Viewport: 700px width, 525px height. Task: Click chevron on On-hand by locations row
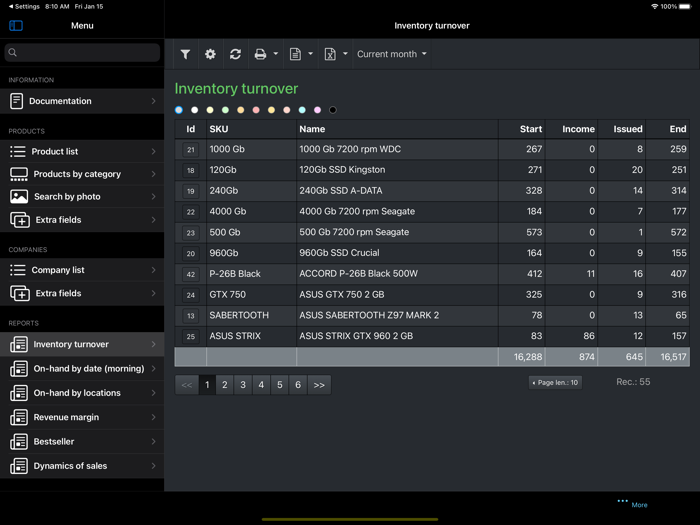154,393
